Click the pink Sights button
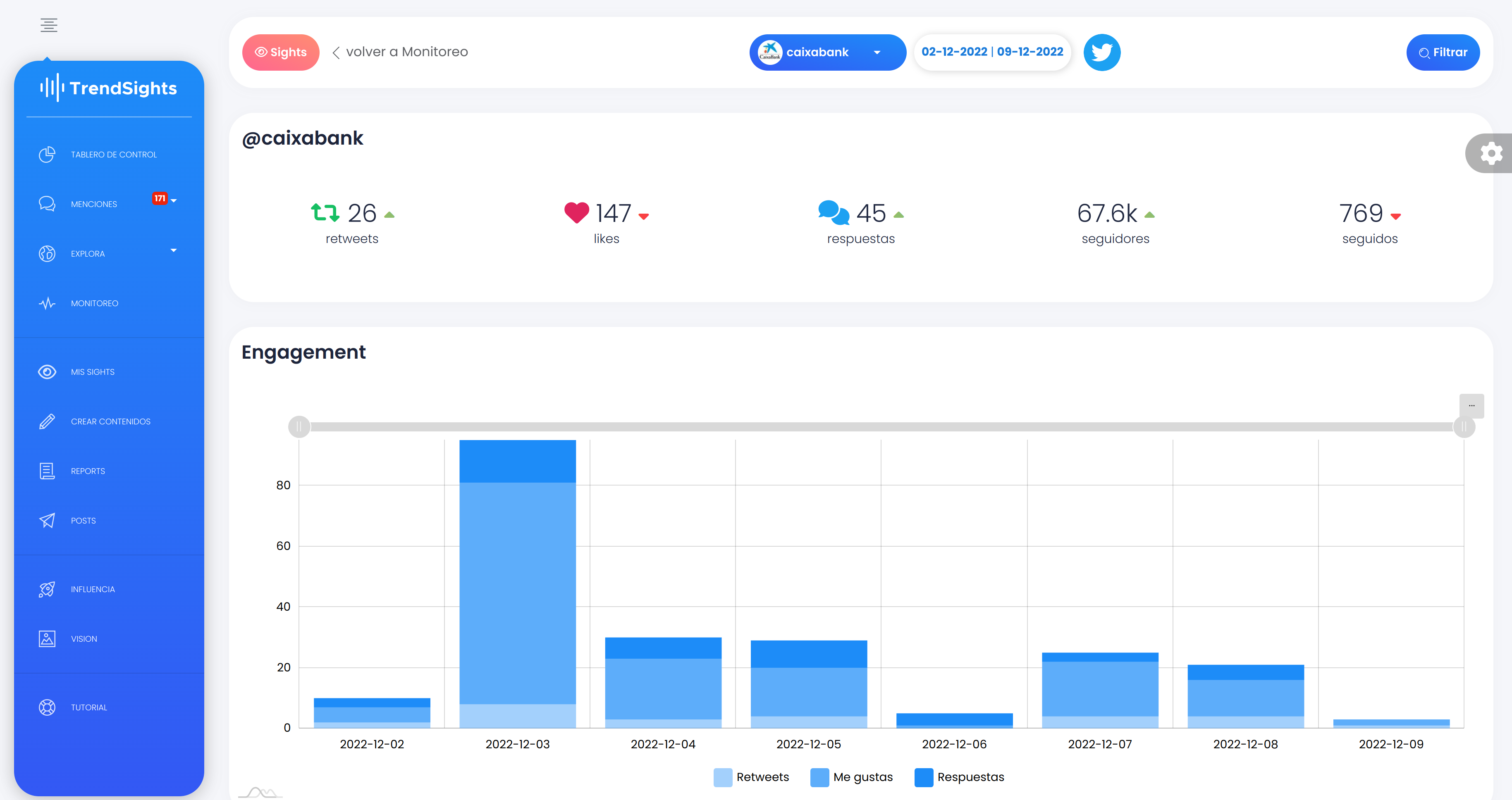The width and height of the screenshot is (1512, 800). (x=281, y=52)
